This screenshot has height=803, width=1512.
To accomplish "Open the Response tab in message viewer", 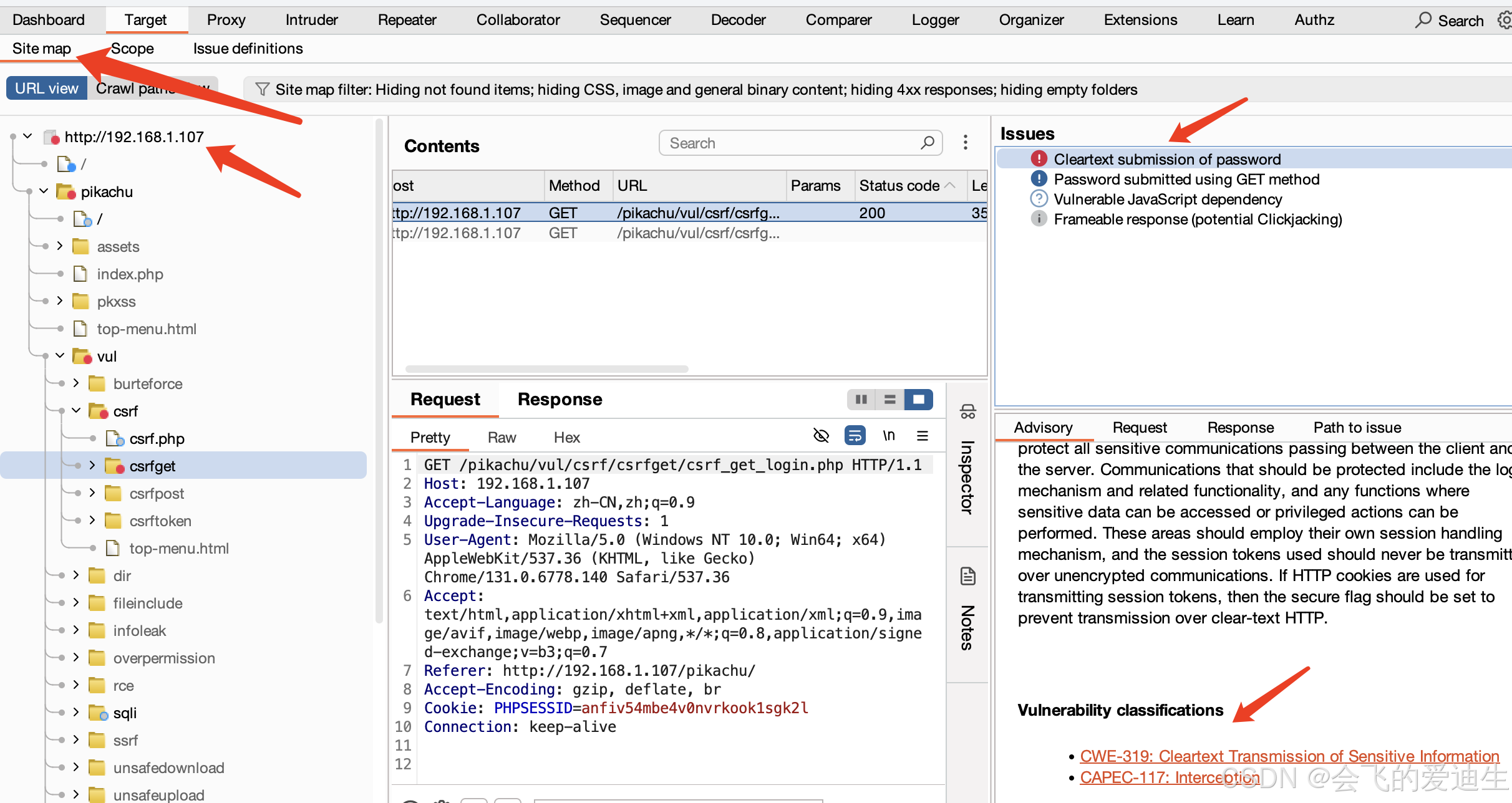I will pos(560,400).
